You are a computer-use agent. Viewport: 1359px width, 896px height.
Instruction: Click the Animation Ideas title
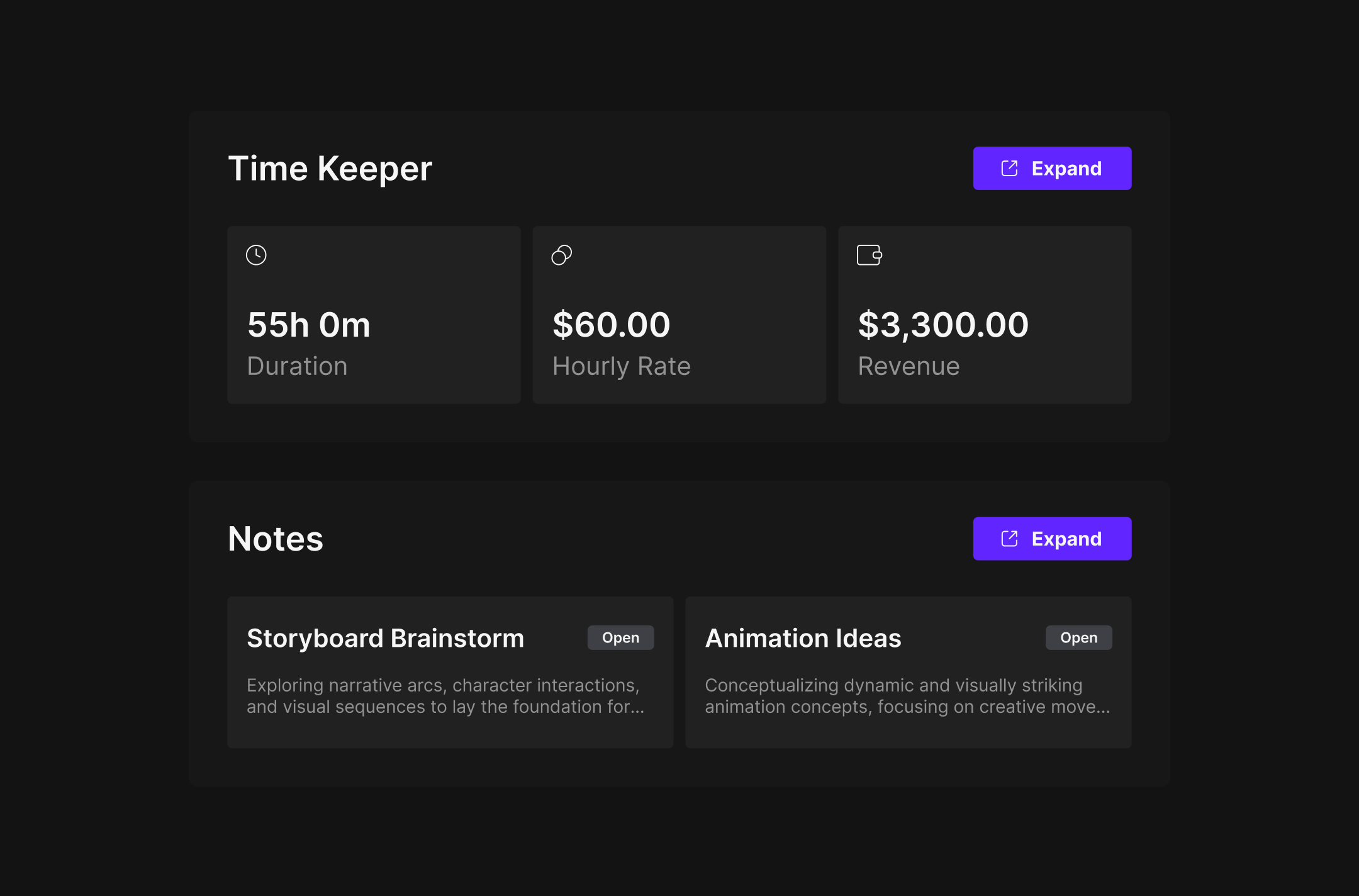803,638
